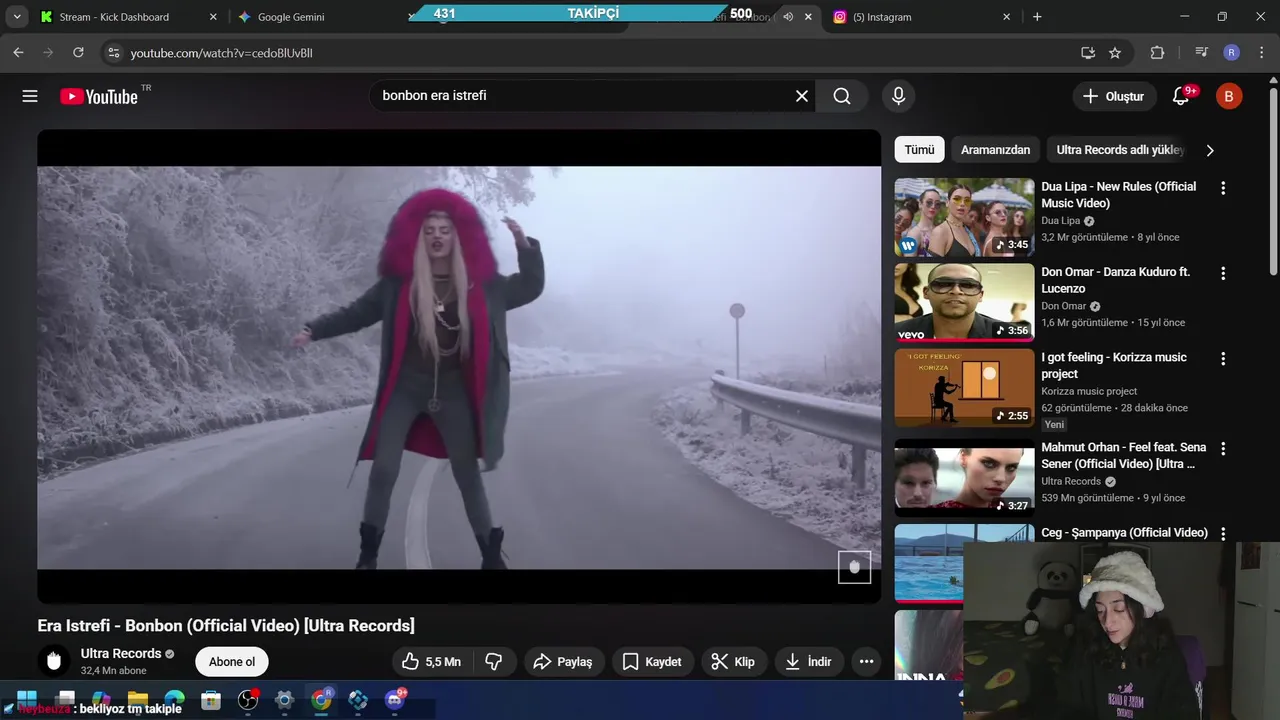The image size is (1280, 720).
Task: Open the Ultra Records channel name link
Action: [121, 653]
